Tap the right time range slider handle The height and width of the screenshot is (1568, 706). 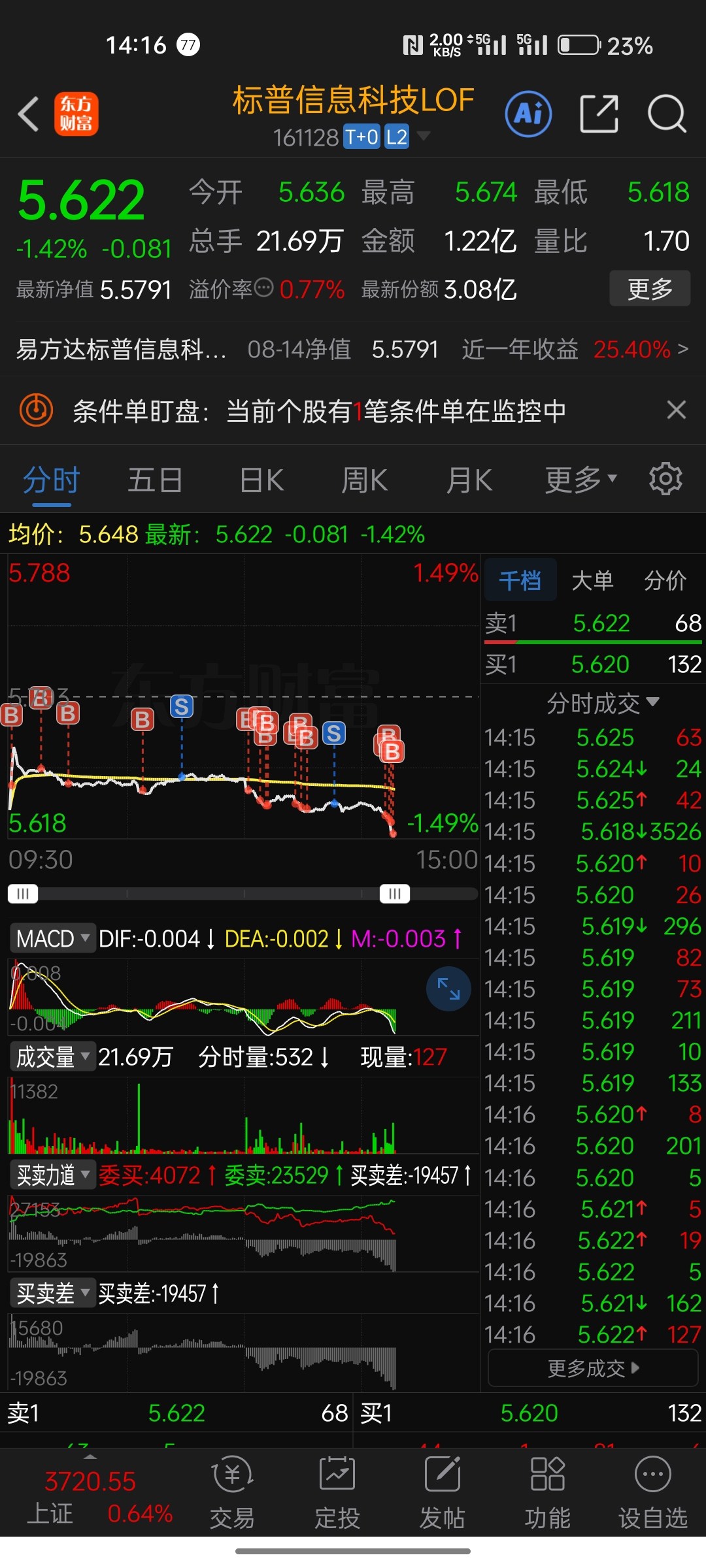pos(395,894)
